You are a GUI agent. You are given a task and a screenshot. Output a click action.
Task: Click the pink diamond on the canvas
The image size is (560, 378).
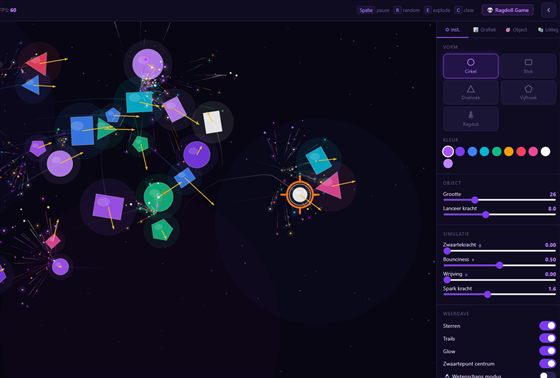[x=53, y=242]
